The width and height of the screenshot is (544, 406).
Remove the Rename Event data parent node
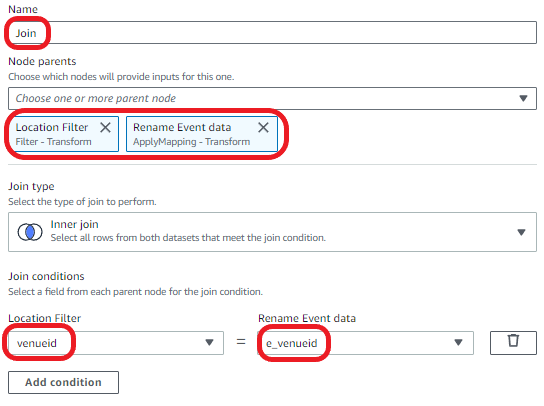coord(264,127)
